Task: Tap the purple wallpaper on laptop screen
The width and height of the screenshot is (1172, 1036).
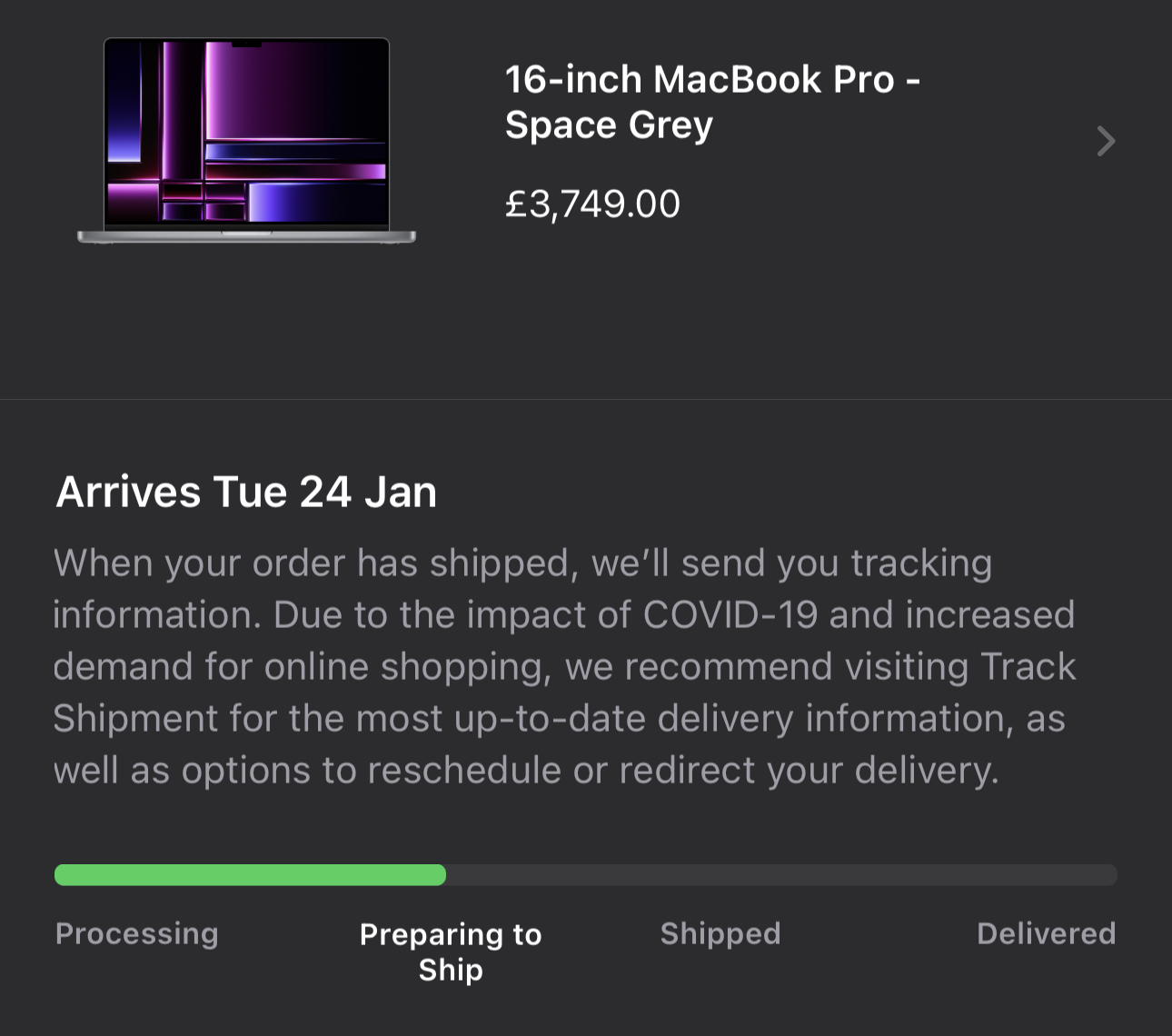Action: [246, 133]
